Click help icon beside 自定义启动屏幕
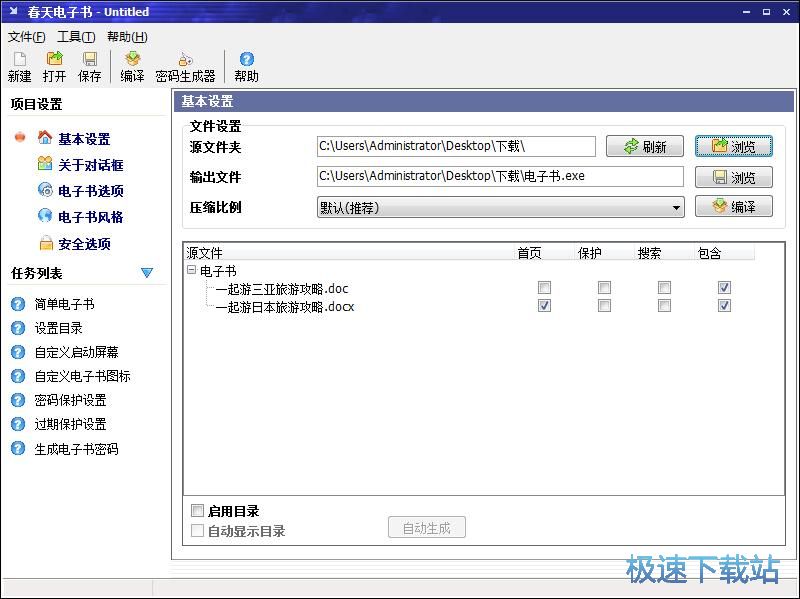 point(18,352)
